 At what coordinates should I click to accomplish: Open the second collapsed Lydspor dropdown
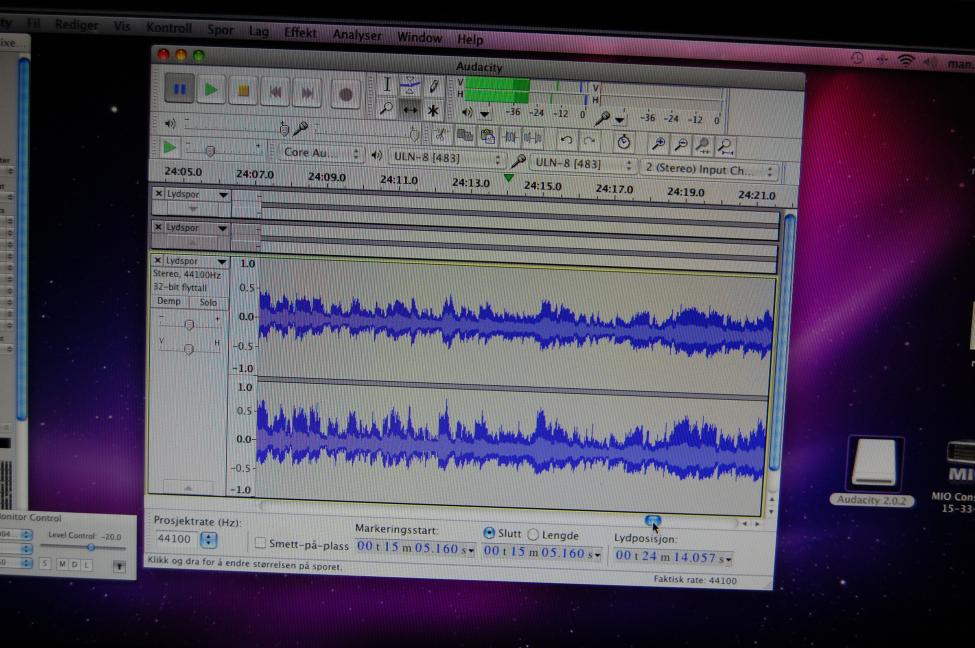222,229
